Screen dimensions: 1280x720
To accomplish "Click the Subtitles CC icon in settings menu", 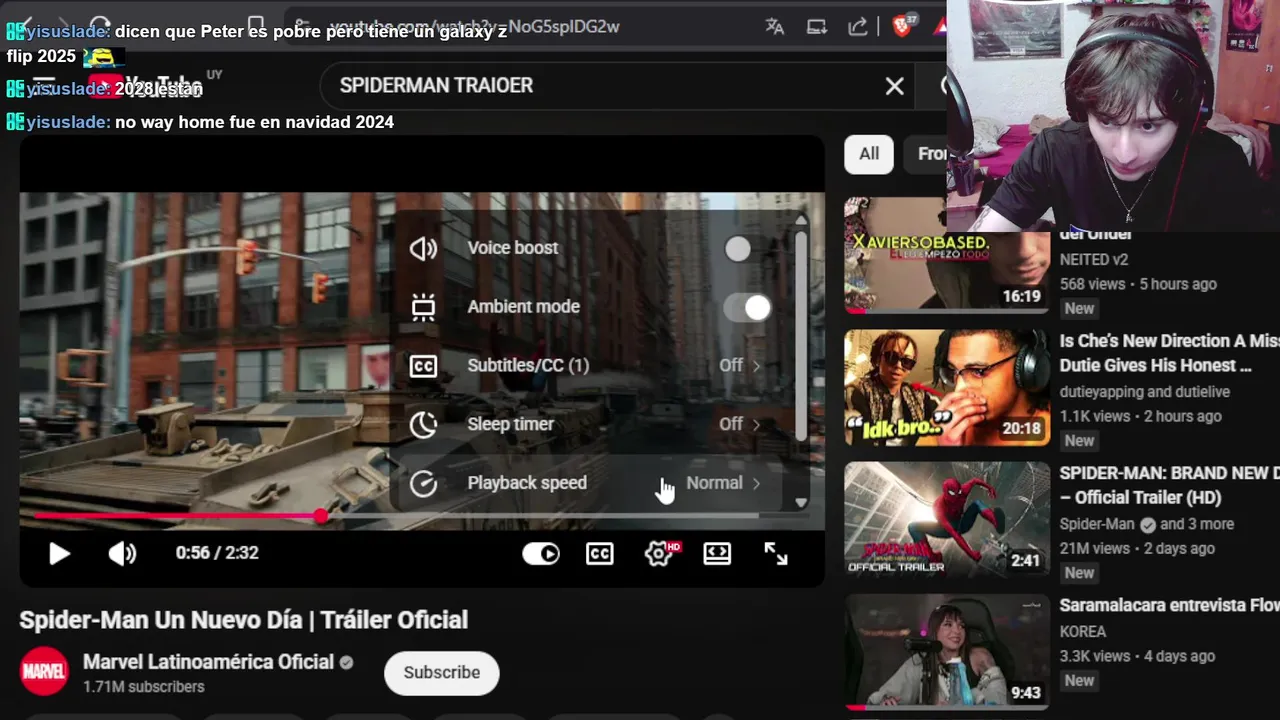I will point(424,366).
